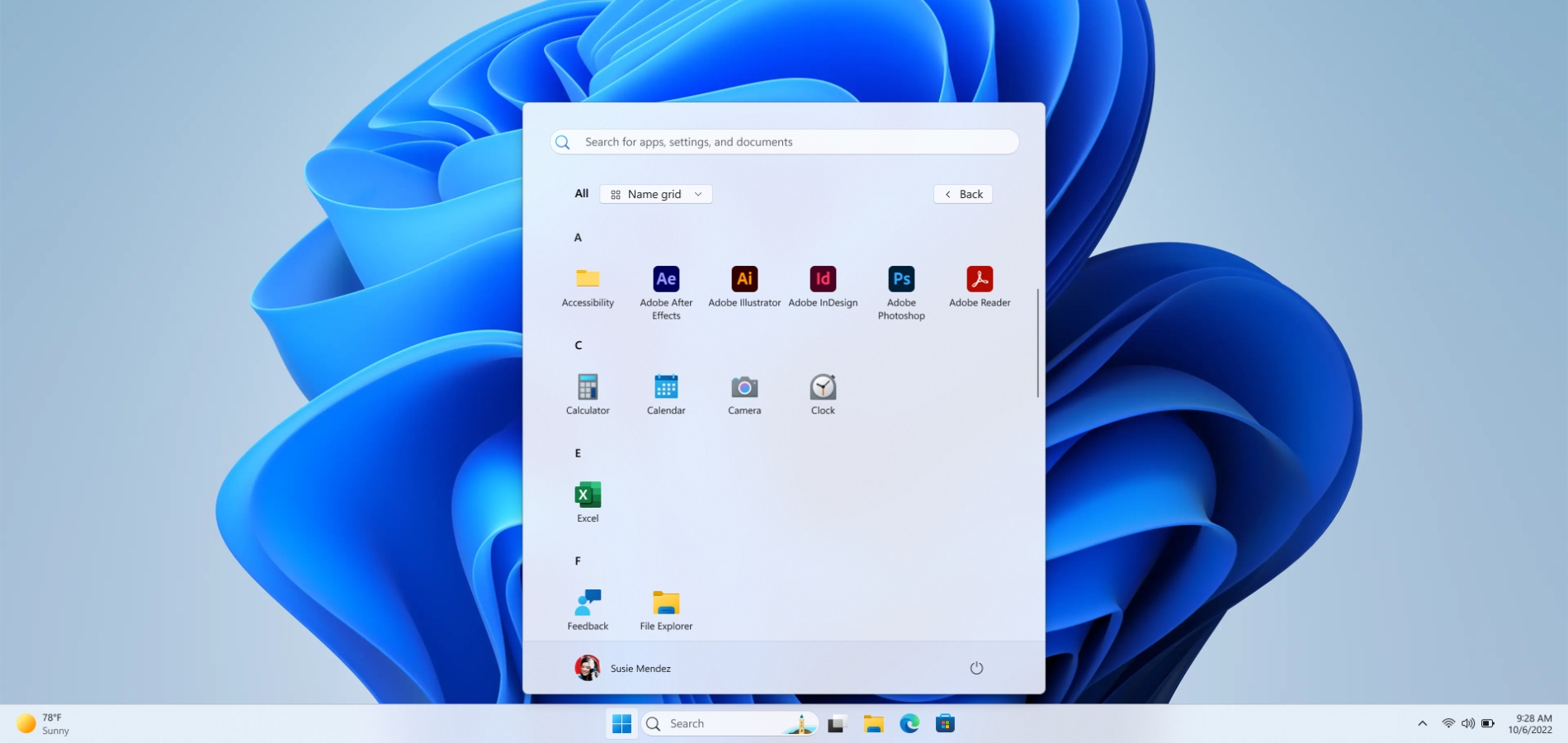Open Adobe Photoshop
1568x743 pixels.
901,292
